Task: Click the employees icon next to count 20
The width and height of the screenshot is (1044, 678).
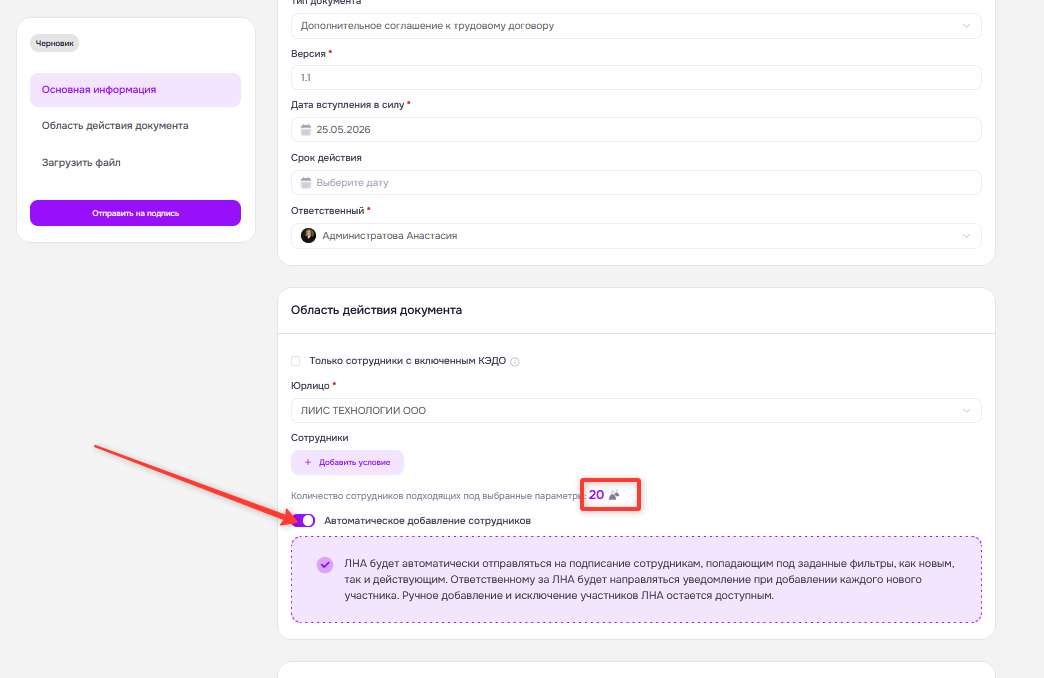Action: point(614,495)
